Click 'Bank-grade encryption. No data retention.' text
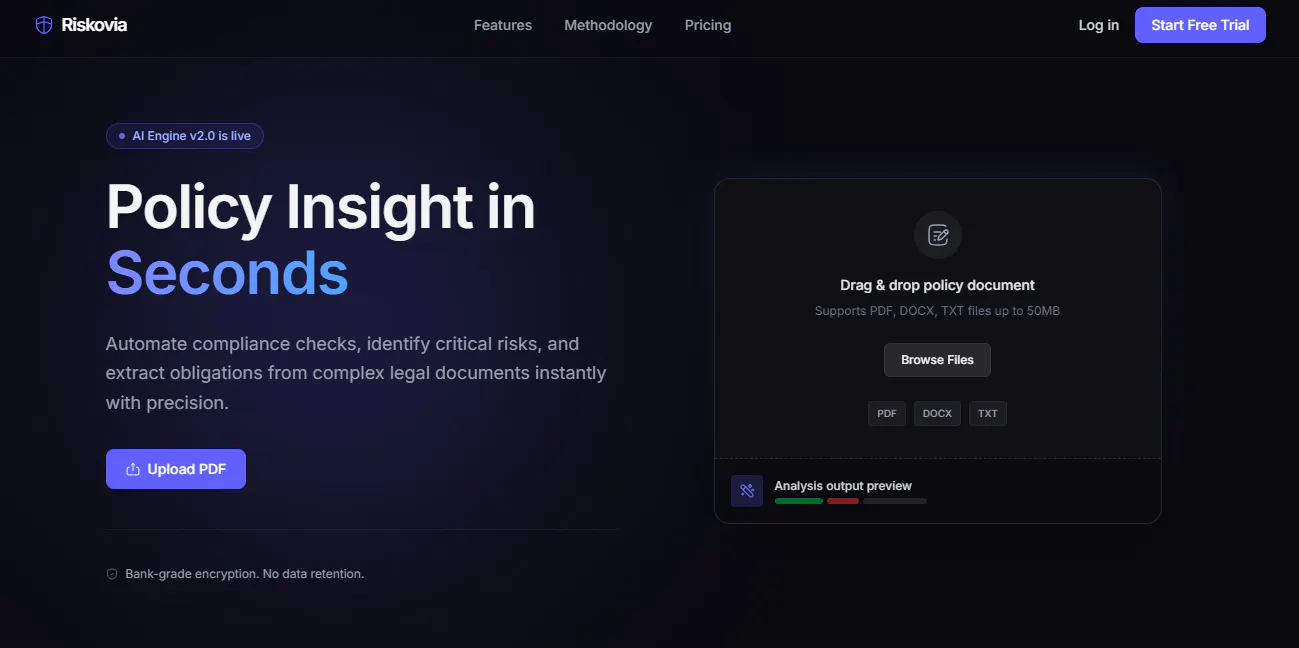 coord(245,574)
